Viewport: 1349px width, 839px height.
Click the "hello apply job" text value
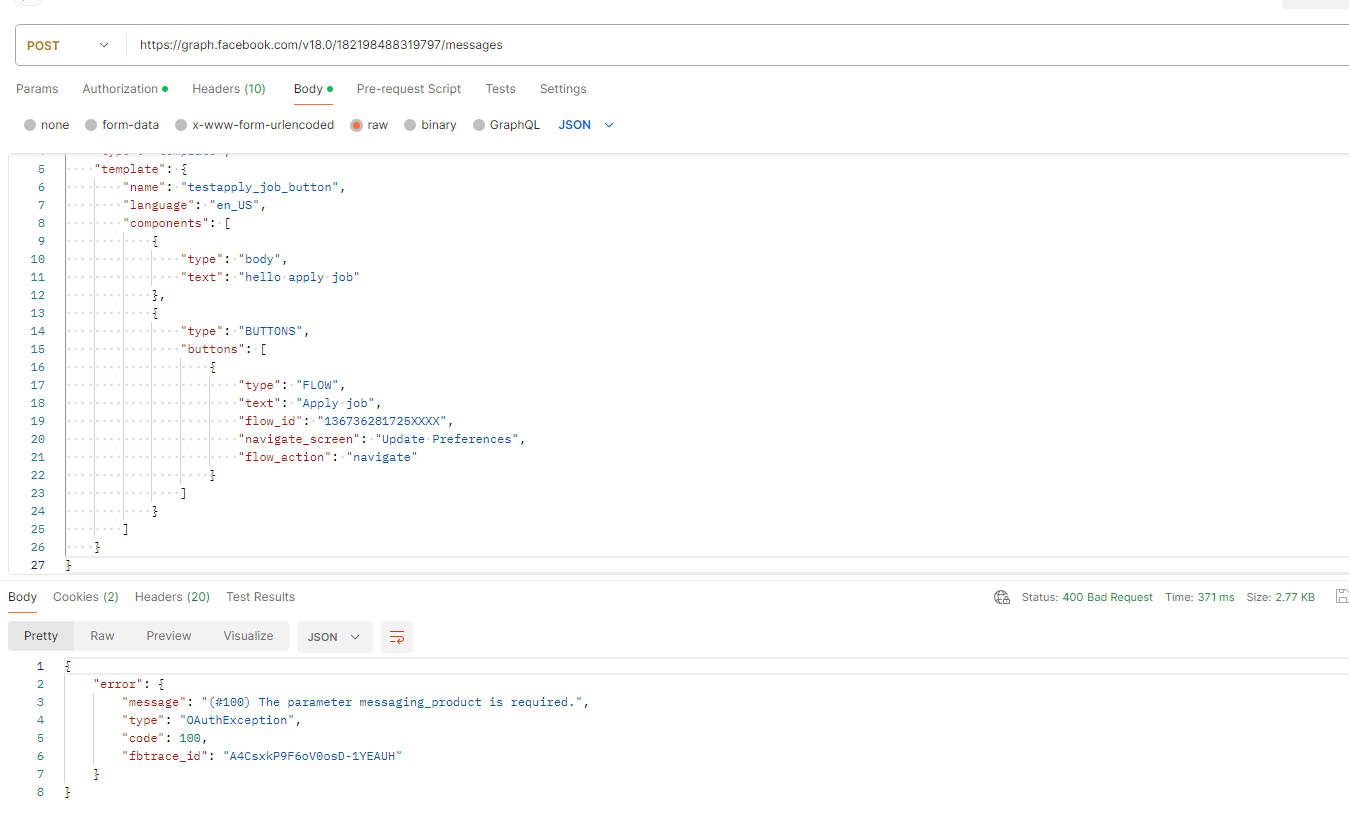pos(301,277)
